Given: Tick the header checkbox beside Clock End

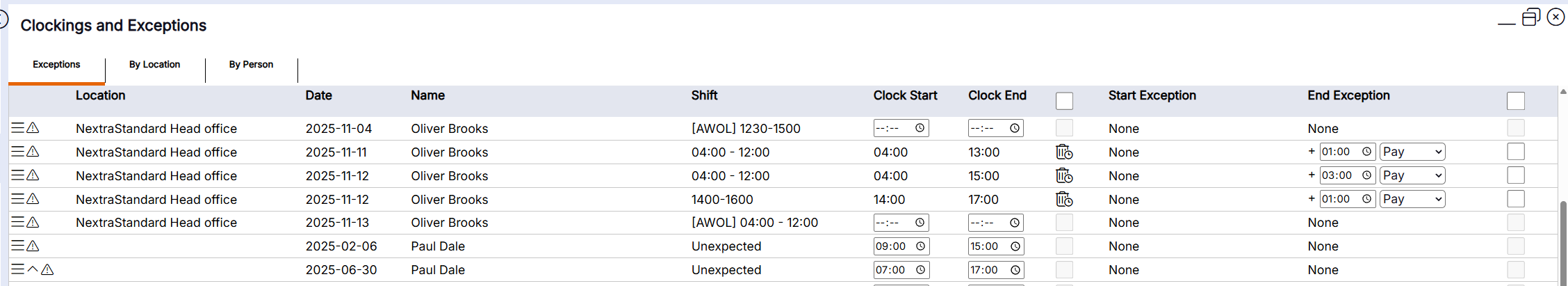Looking at the screenshot, I should [1064, 101].
